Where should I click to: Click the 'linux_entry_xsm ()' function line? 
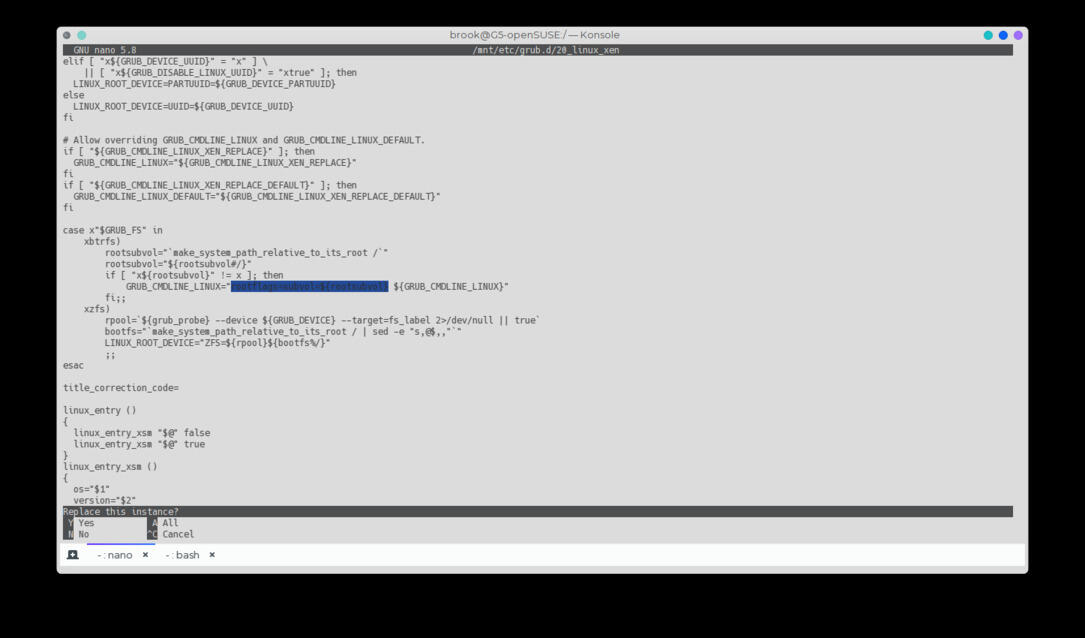pyautogui.click(x=110, y=467)
